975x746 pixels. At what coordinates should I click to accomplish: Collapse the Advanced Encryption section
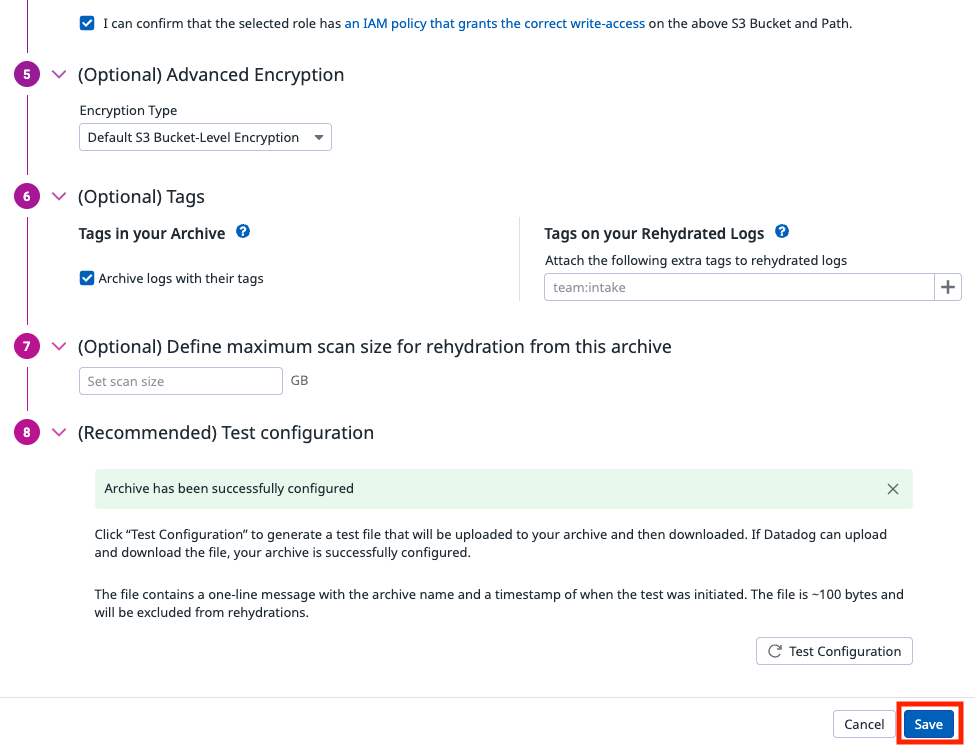tap(59, 75)
